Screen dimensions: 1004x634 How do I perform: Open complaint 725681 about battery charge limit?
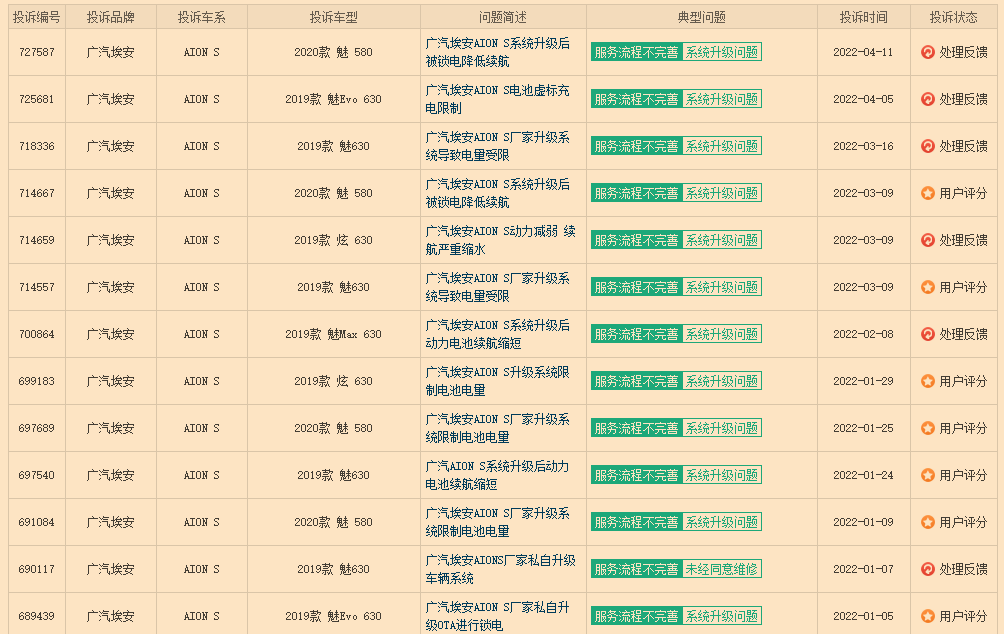point(498,99)
